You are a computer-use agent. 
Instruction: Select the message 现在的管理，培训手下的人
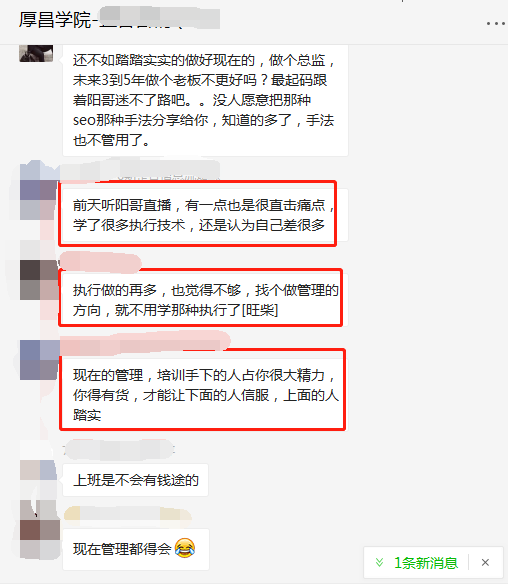click(x=205, y=395)
